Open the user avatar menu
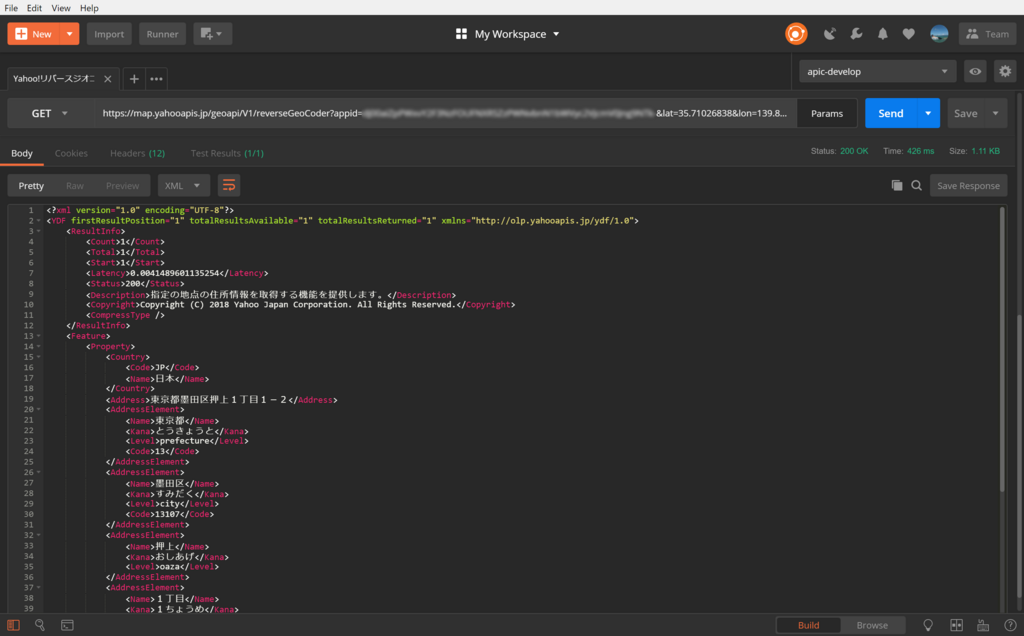 click(939, 34)
